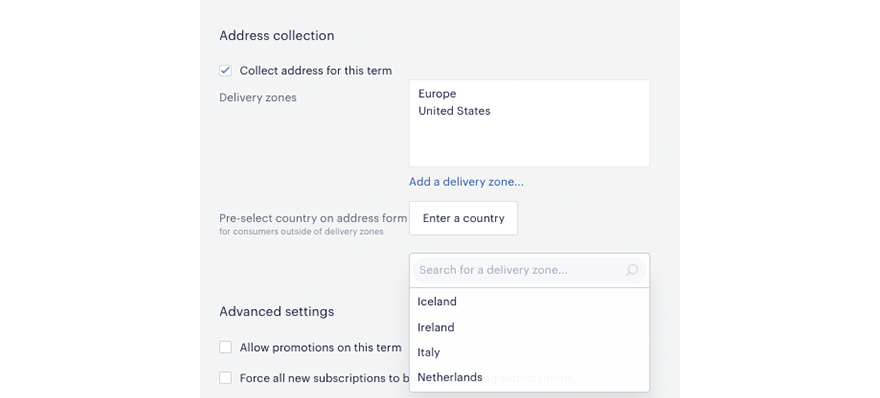Focus the Search for a delivery zone field
Viewport: 880px width, 398px height.
pos(519,271)
